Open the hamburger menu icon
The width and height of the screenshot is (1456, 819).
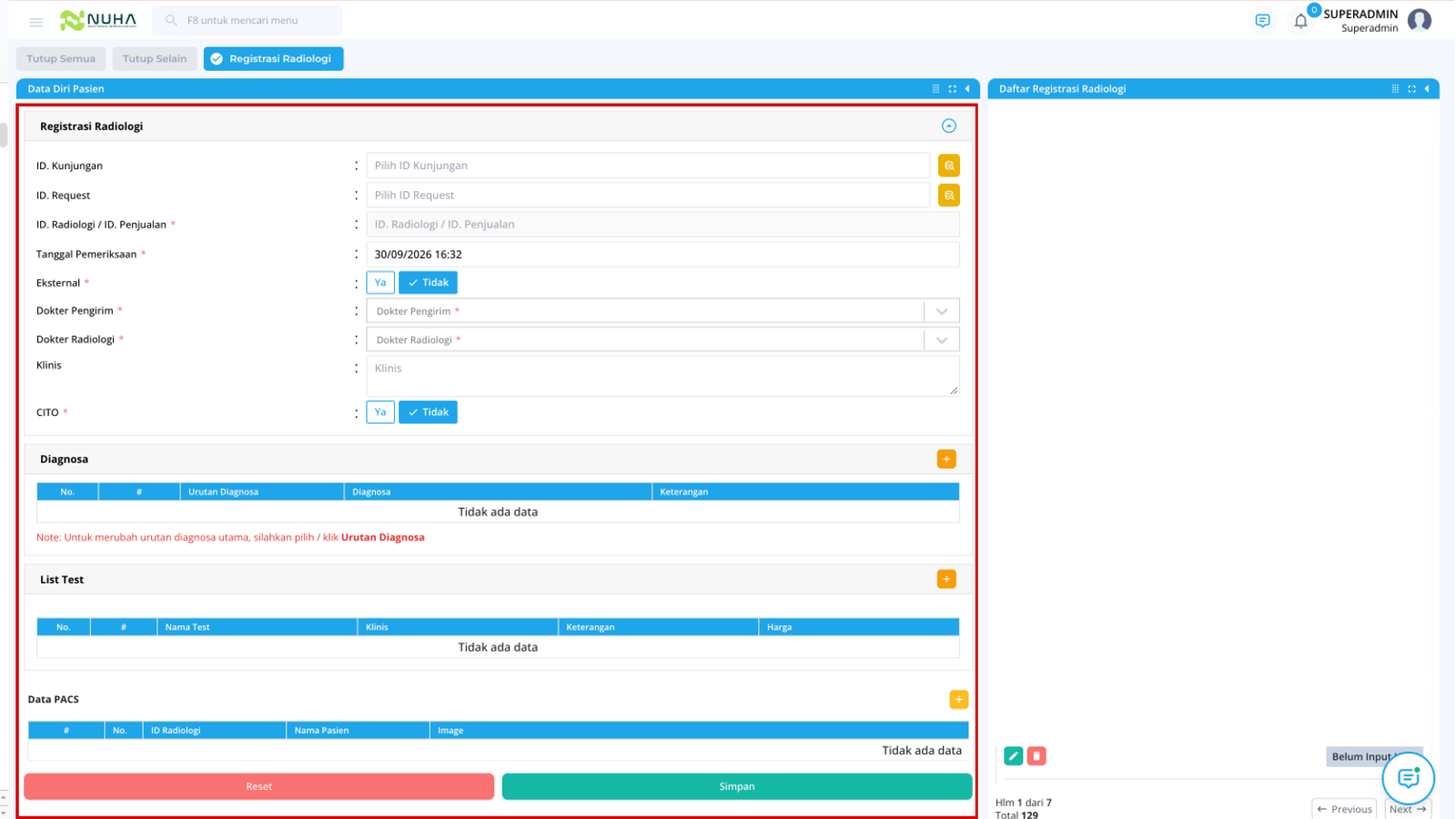[36, 21]
